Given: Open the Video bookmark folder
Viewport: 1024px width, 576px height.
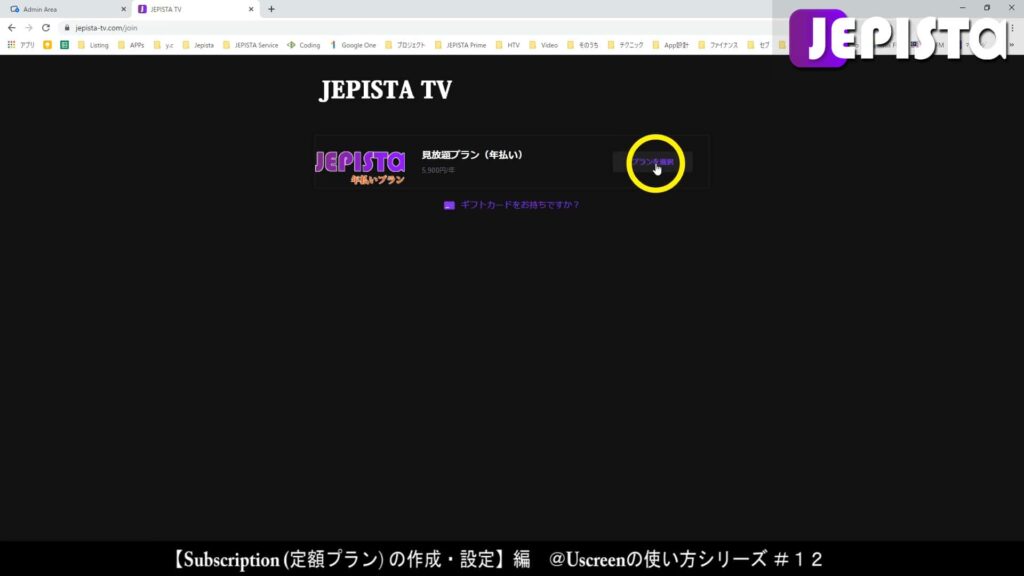Looking at the screenshot, I should coord(543,45).
